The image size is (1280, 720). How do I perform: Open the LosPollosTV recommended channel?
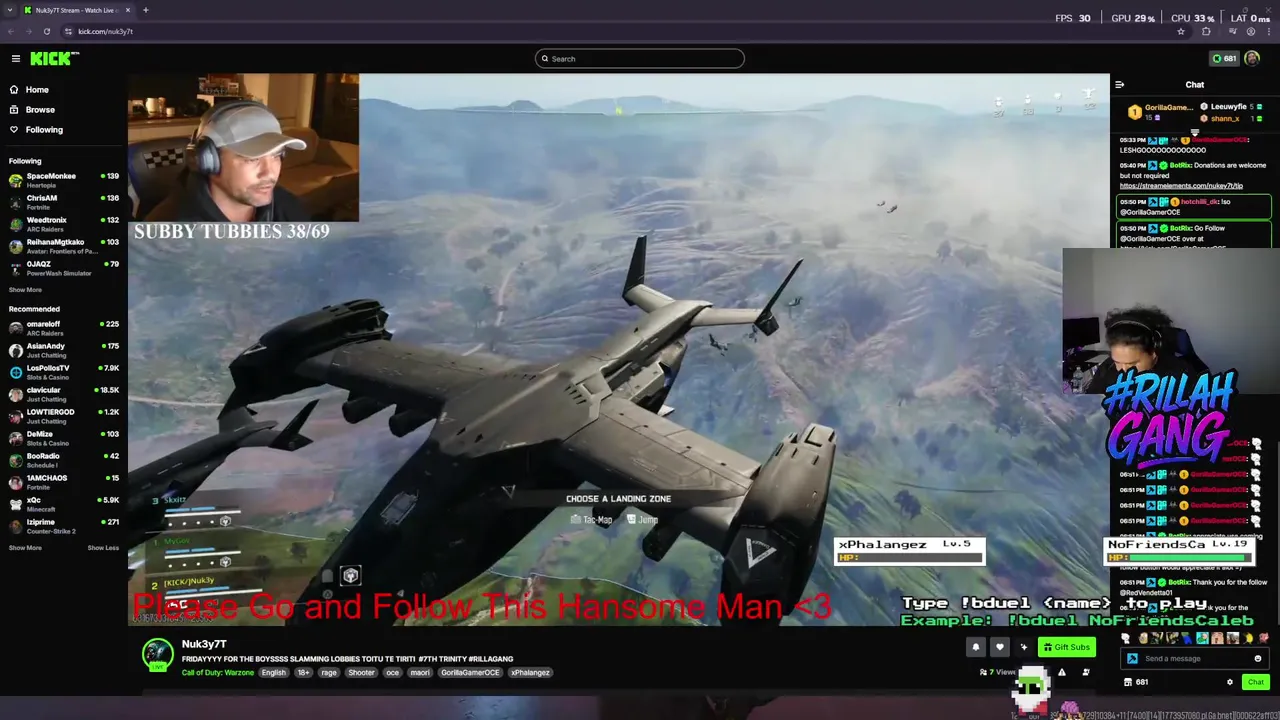click(63, 372)
